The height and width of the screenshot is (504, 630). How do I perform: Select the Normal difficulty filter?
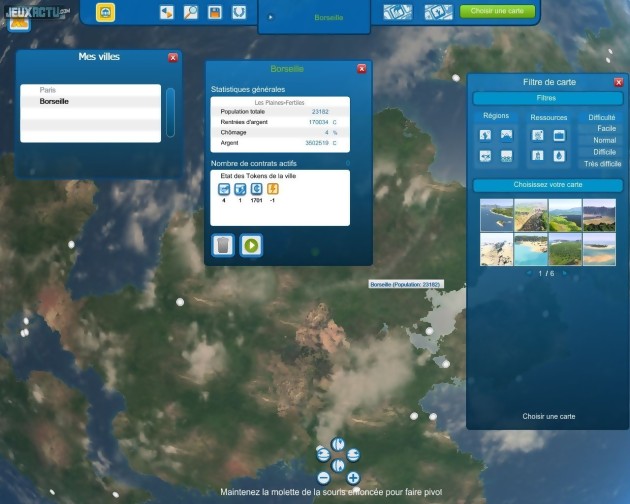pyautogui.click(x=605, y=140)
